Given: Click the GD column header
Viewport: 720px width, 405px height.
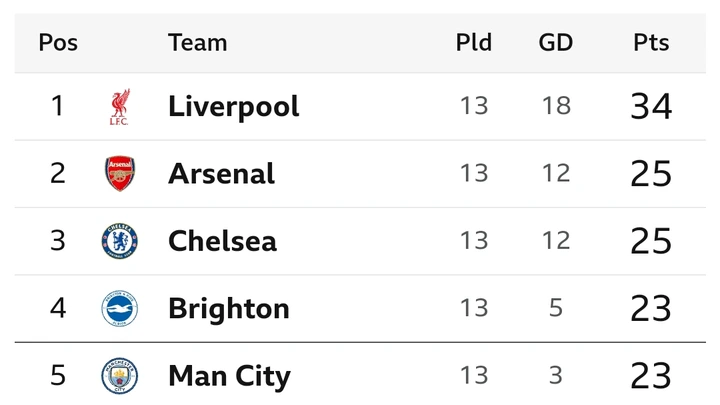Looking at the screenshot, I should 556,43.
